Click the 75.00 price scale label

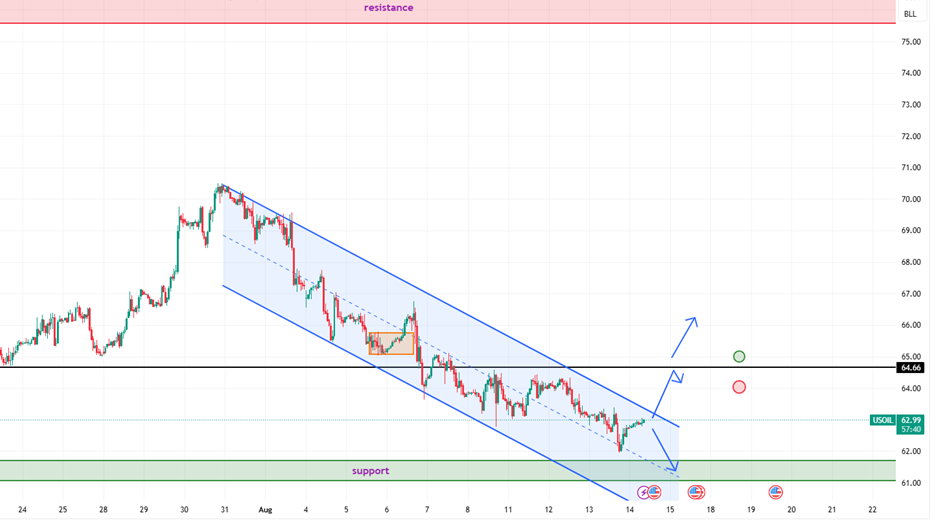[911, 42]
